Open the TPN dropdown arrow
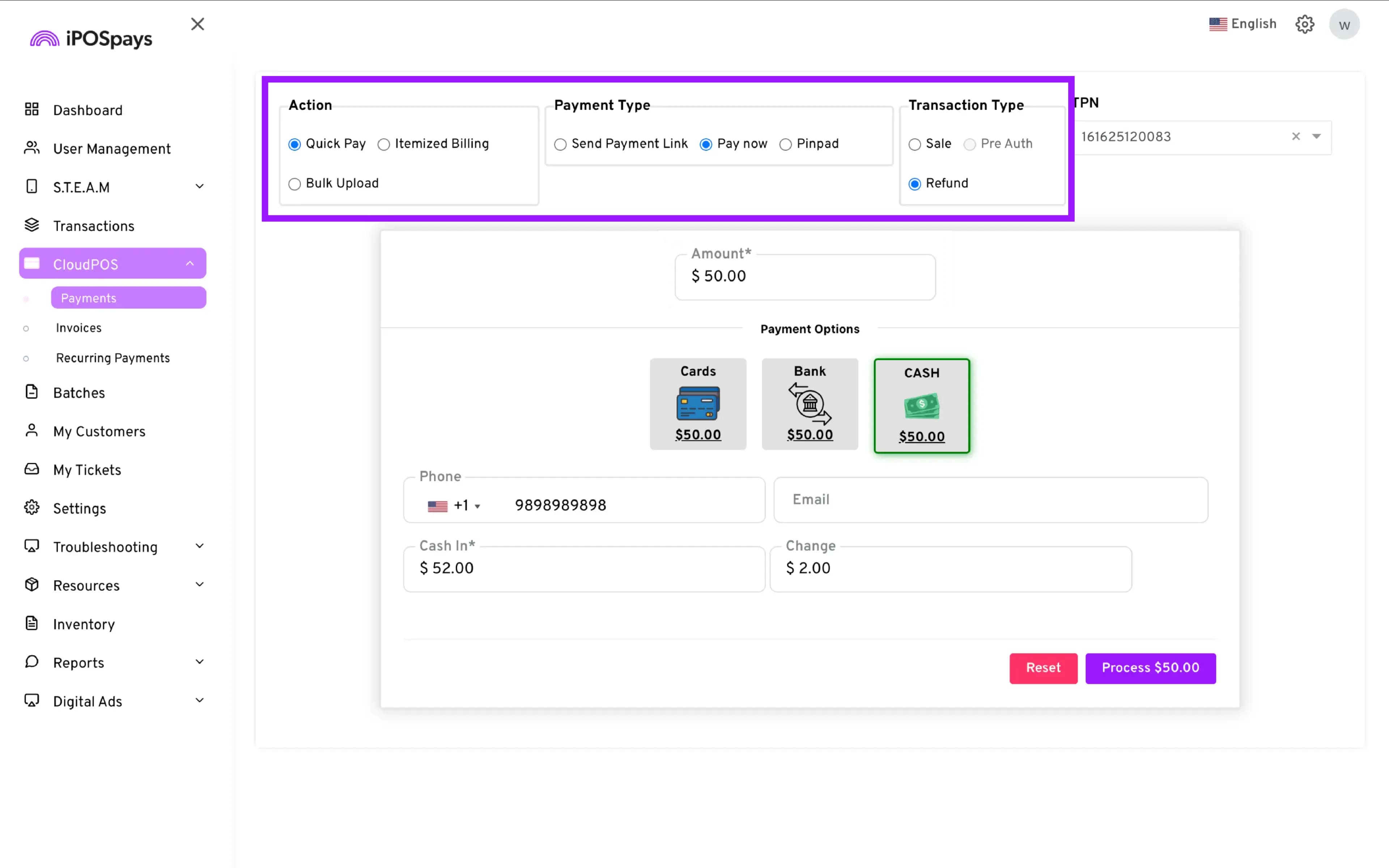Viewport: 1389px width, 868px height. pyautogui.click(x=1317, y=137)
